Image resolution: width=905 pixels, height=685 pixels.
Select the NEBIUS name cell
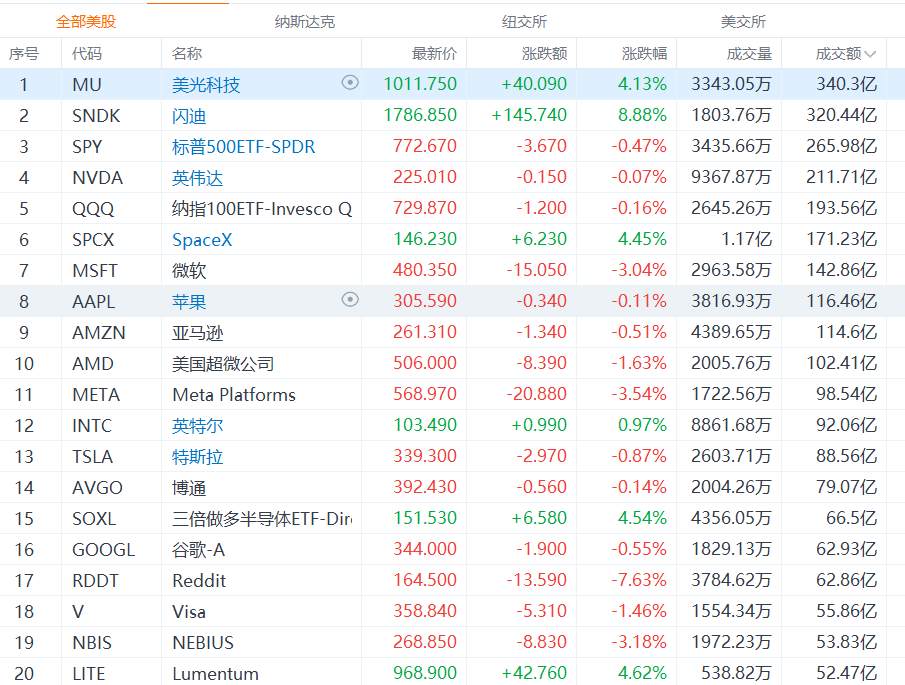(x=203, y=642)
